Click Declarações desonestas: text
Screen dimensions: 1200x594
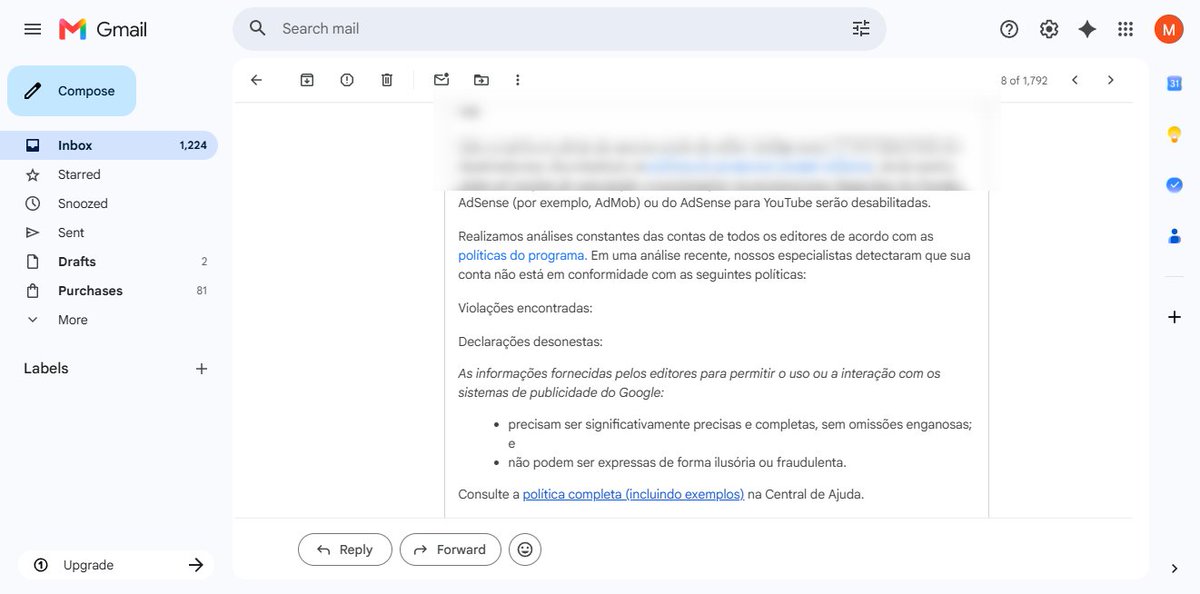coord(530,341)
